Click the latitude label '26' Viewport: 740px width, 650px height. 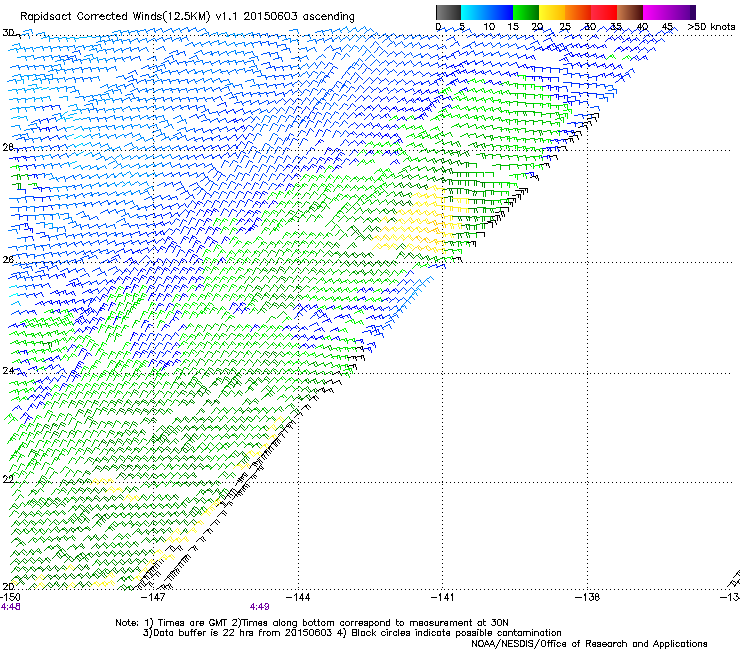[x=8, y=260]
